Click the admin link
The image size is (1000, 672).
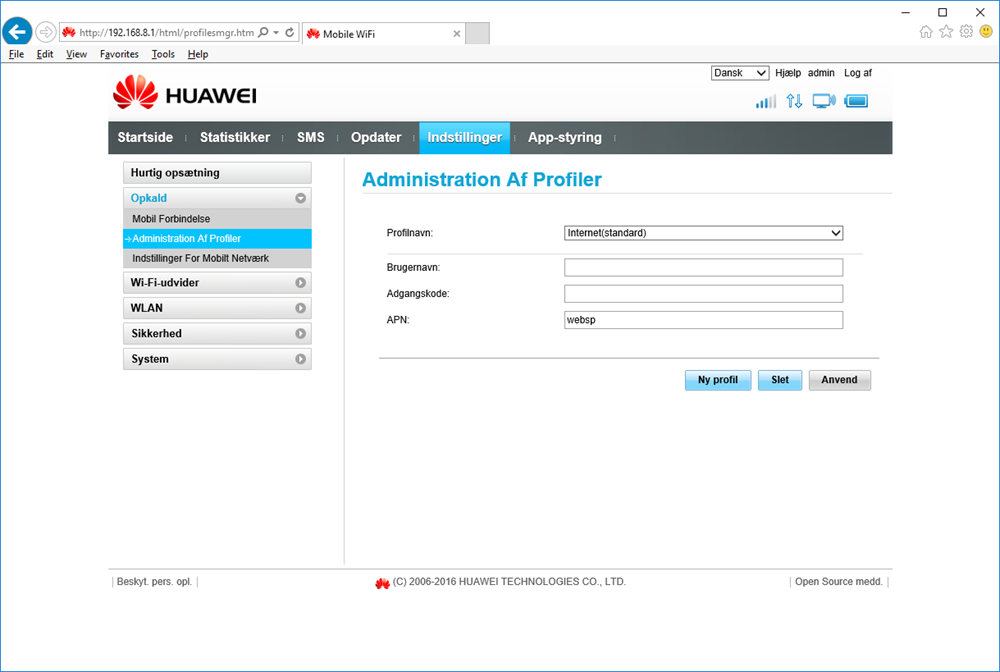pos(821,73)
